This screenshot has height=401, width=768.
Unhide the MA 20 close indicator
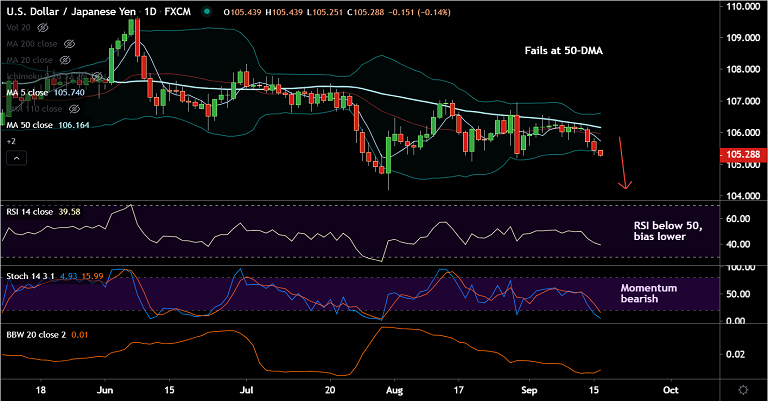click(65, 60)
